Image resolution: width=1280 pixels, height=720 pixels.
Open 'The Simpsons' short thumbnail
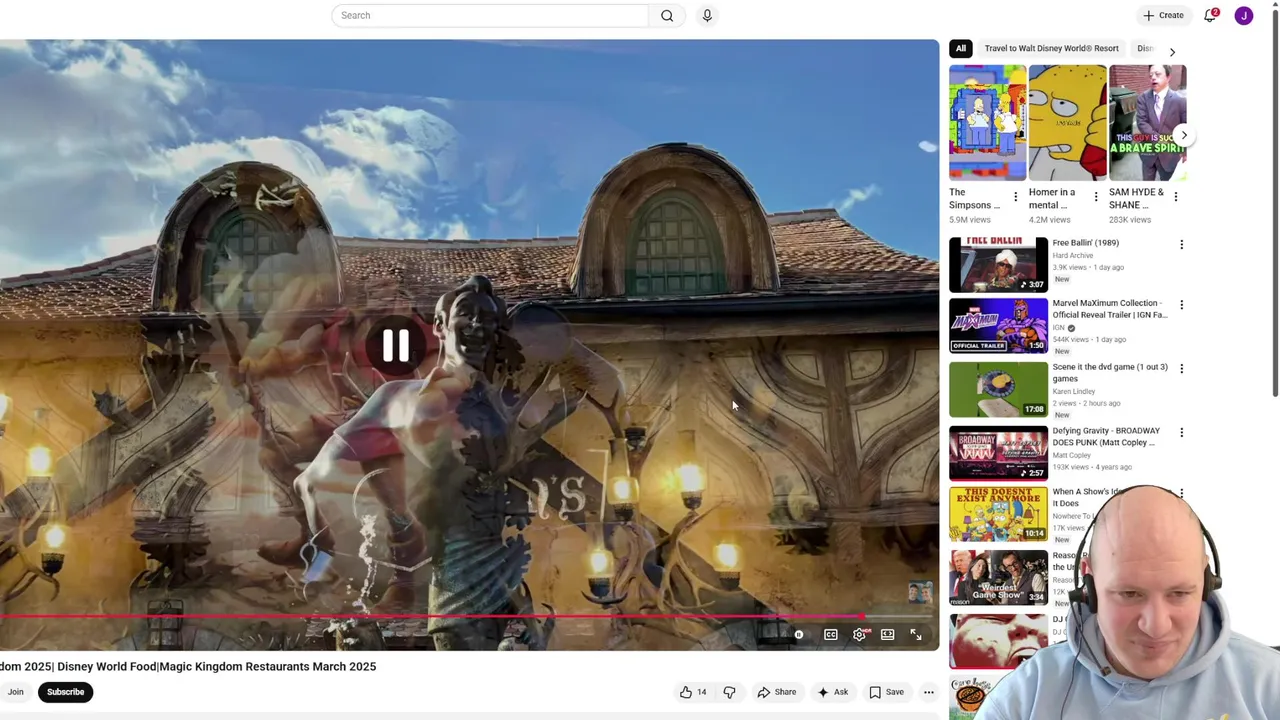[x=988, y=123]
